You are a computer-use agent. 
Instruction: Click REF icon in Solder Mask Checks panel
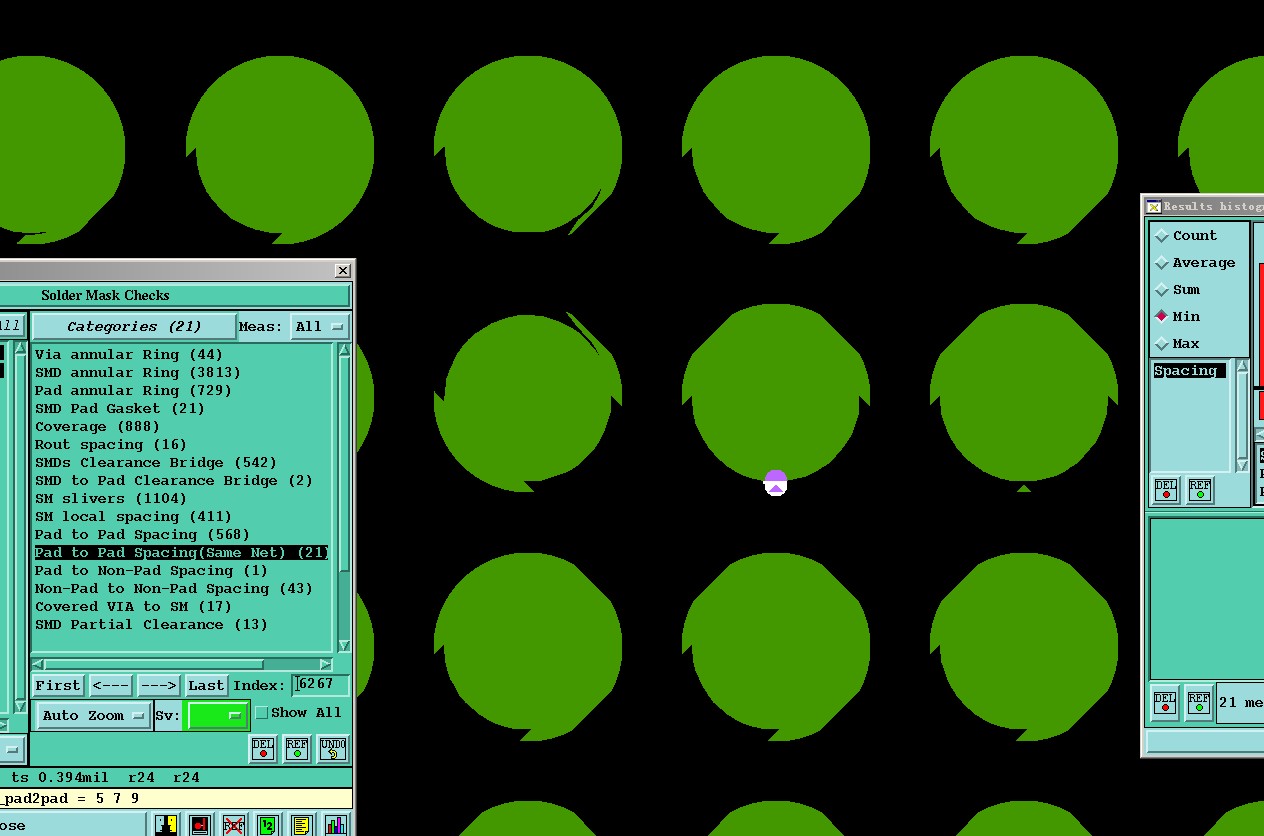coord(297,748)
